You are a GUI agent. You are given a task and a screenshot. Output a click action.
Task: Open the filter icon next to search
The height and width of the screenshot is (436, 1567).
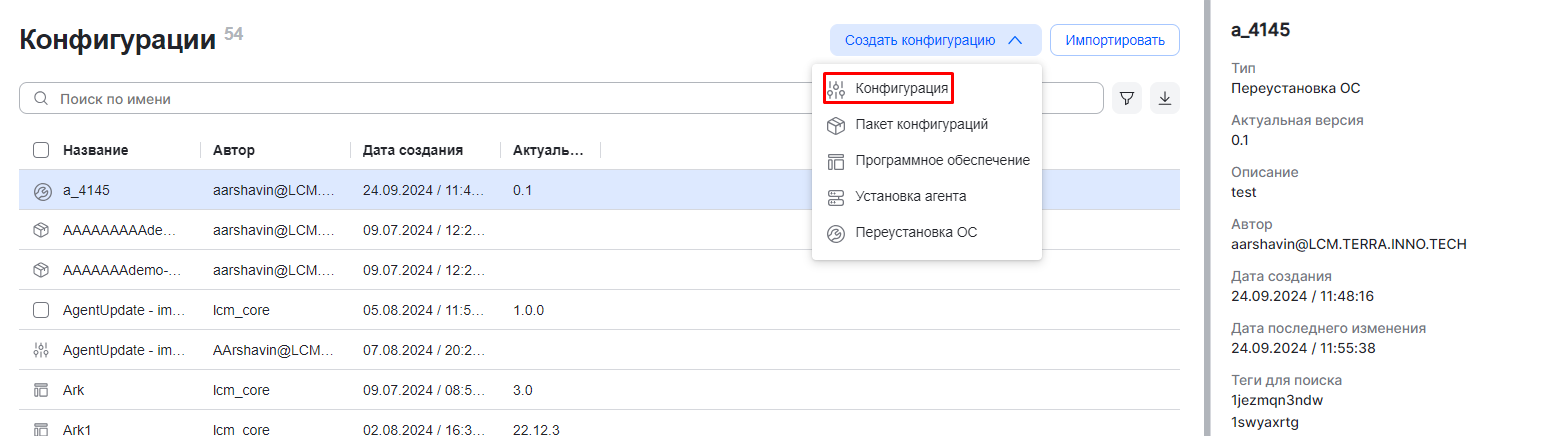click(1127, 99)
